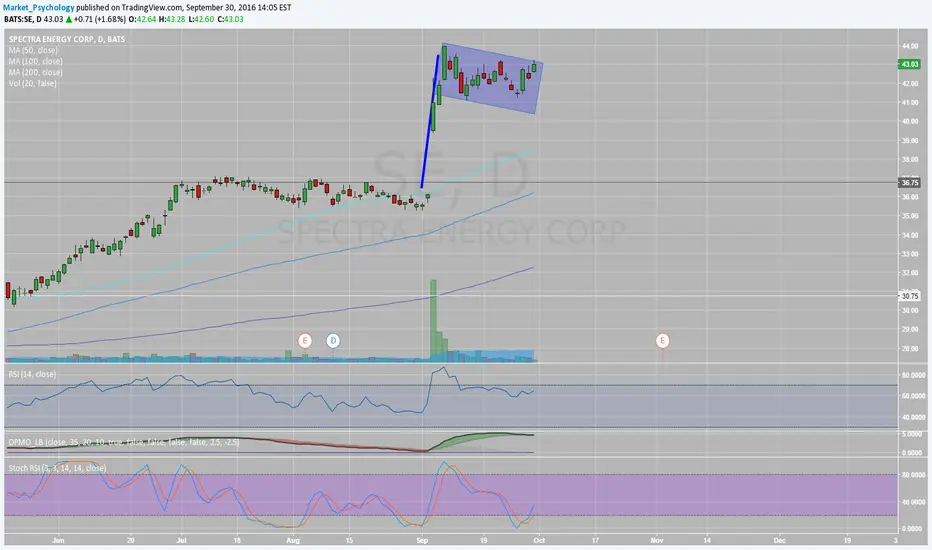This screenshot has width=932, height=550.
Task: Click the earnings E marker near November
Action: click(662, 341)
